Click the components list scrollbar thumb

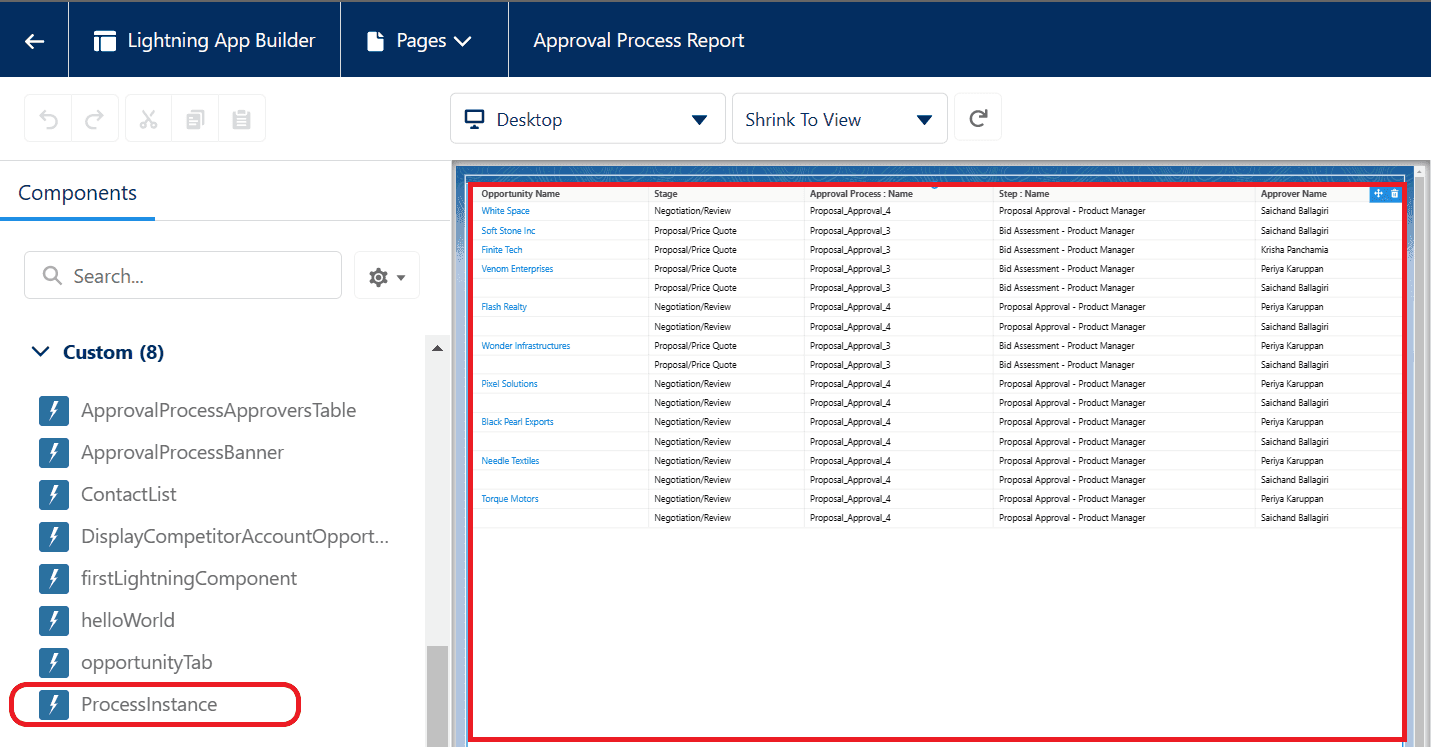point(437,696)
